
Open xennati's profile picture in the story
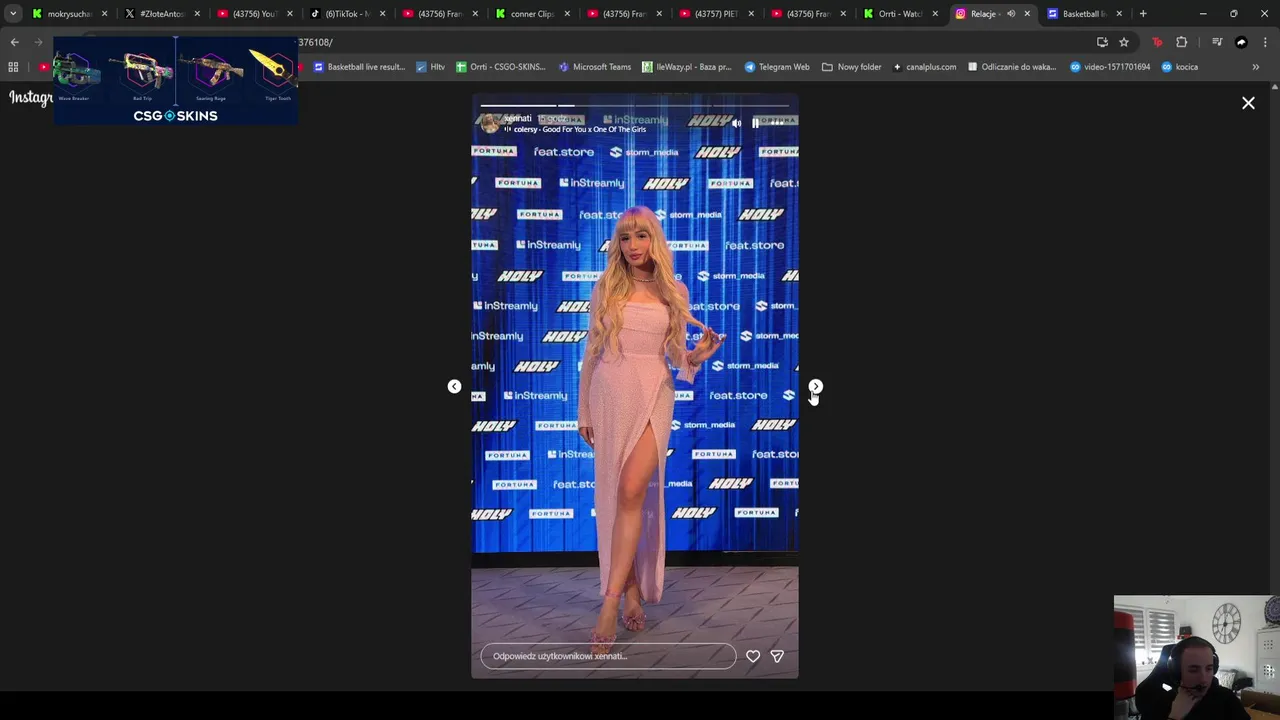[490, 123]
